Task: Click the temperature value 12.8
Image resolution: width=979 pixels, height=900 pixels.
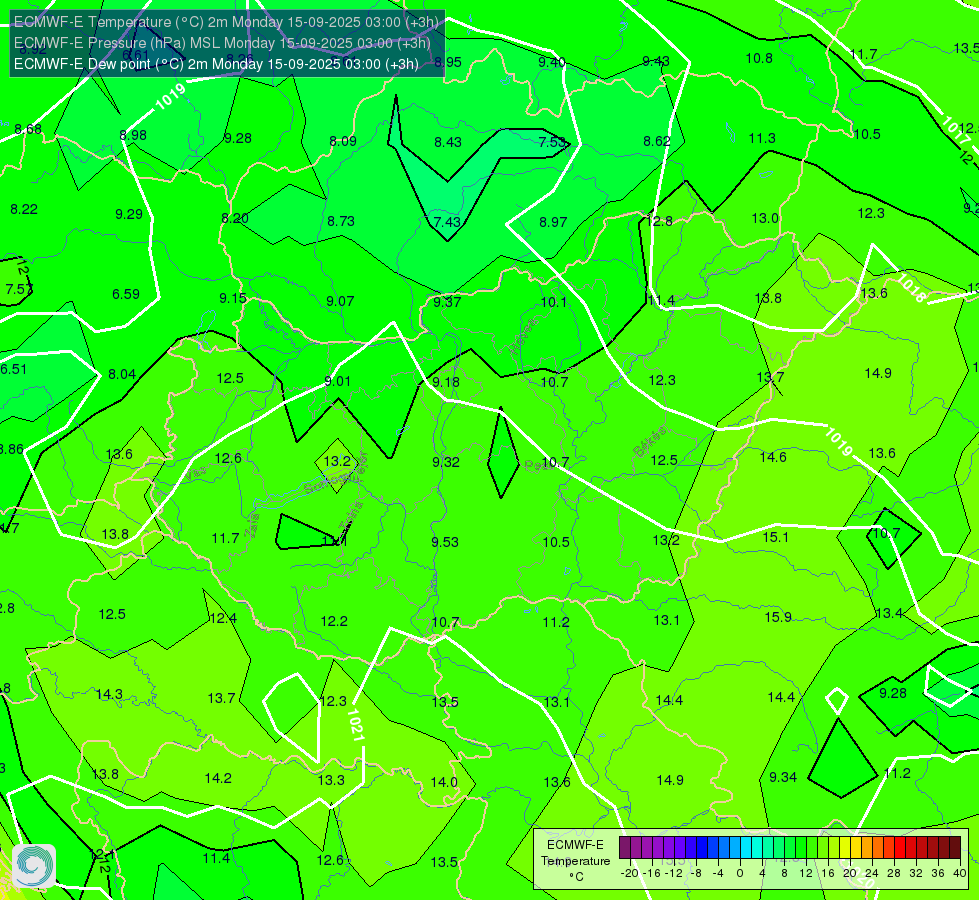Action: pos(659,220)
